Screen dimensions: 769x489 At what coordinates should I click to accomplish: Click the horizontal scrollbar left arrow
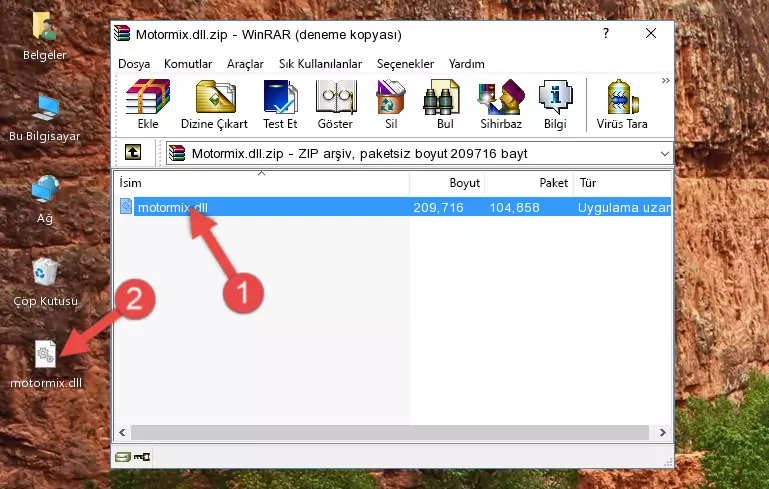(x=122, y=433)
